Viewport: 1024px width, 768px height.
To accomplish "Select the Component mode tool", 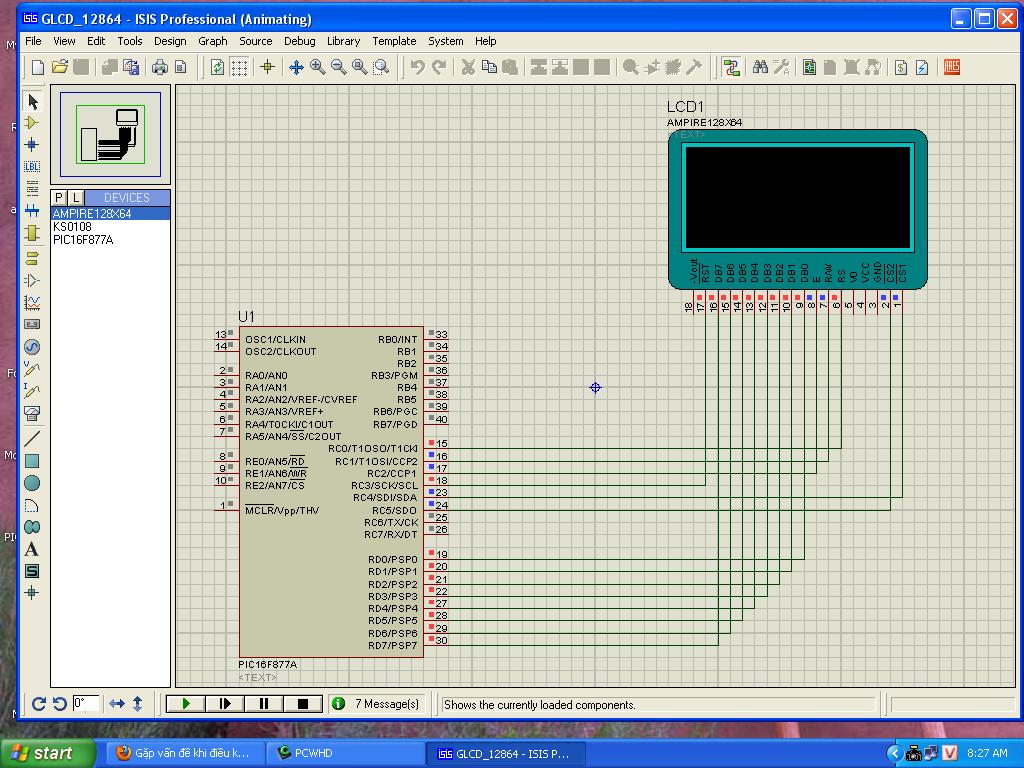I will [x=32, y=122].
